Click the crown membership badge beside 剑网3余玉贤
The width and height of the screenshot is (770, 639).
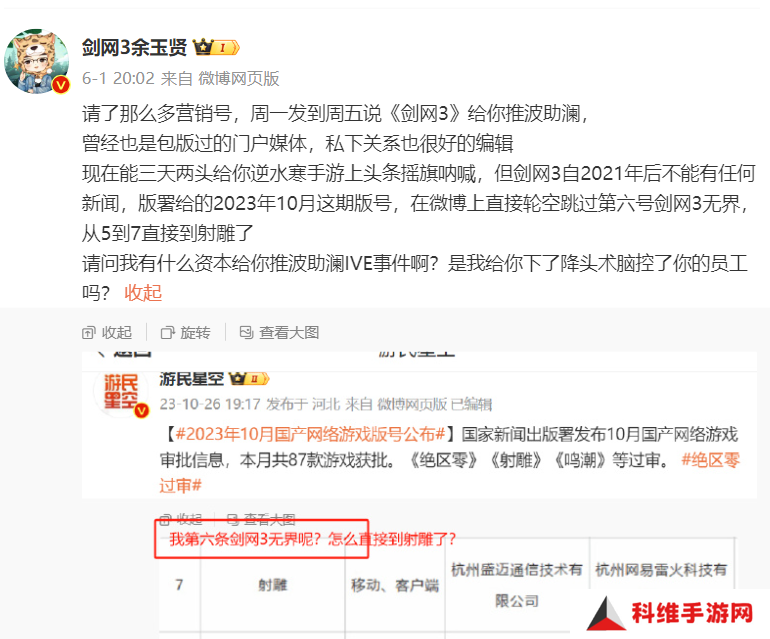pos(216,48)
